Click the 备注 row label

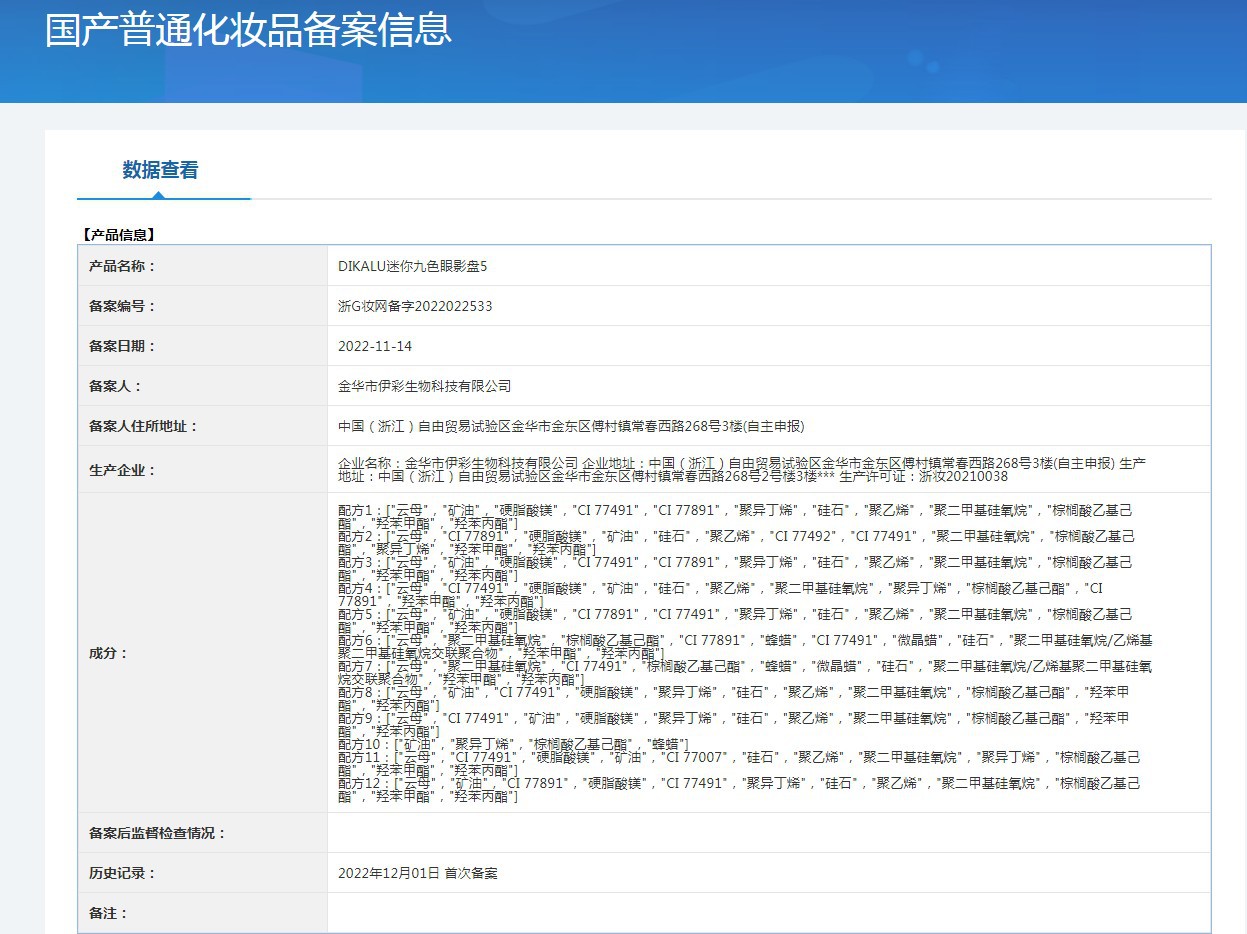pos(108,913)
